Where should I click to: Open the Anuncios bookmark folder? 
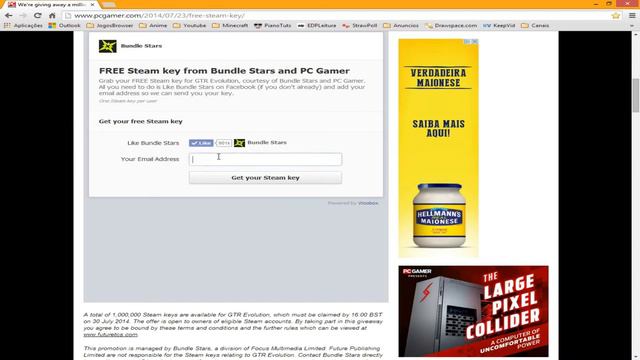[401, 25]
